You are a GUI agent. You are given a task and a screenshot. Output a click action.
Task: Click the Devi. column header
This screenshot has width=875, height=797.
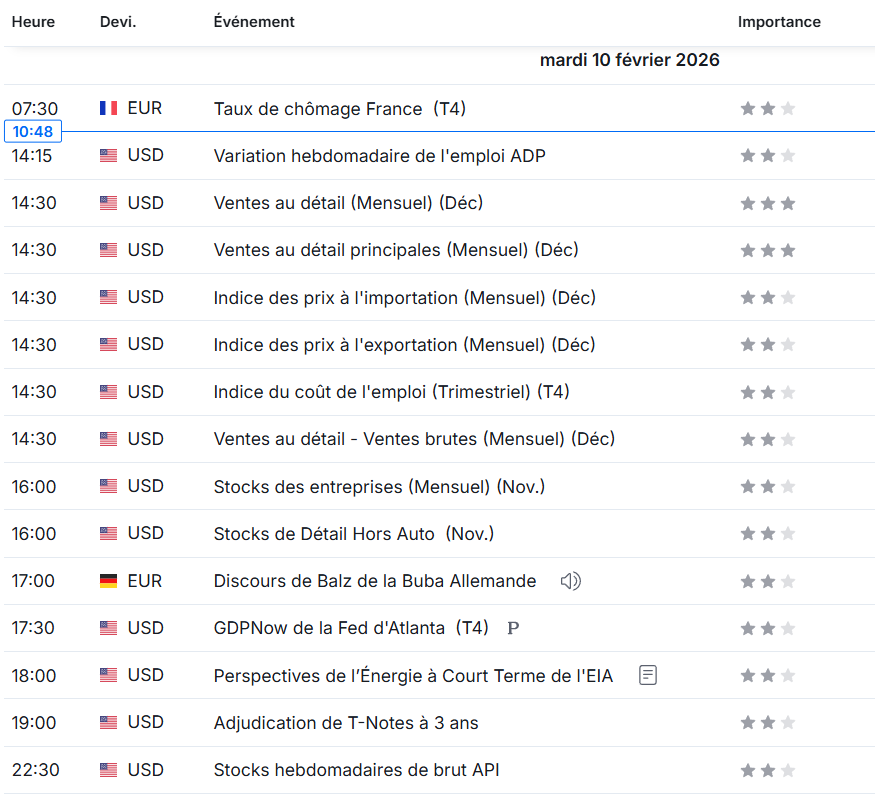pos(118,22)
